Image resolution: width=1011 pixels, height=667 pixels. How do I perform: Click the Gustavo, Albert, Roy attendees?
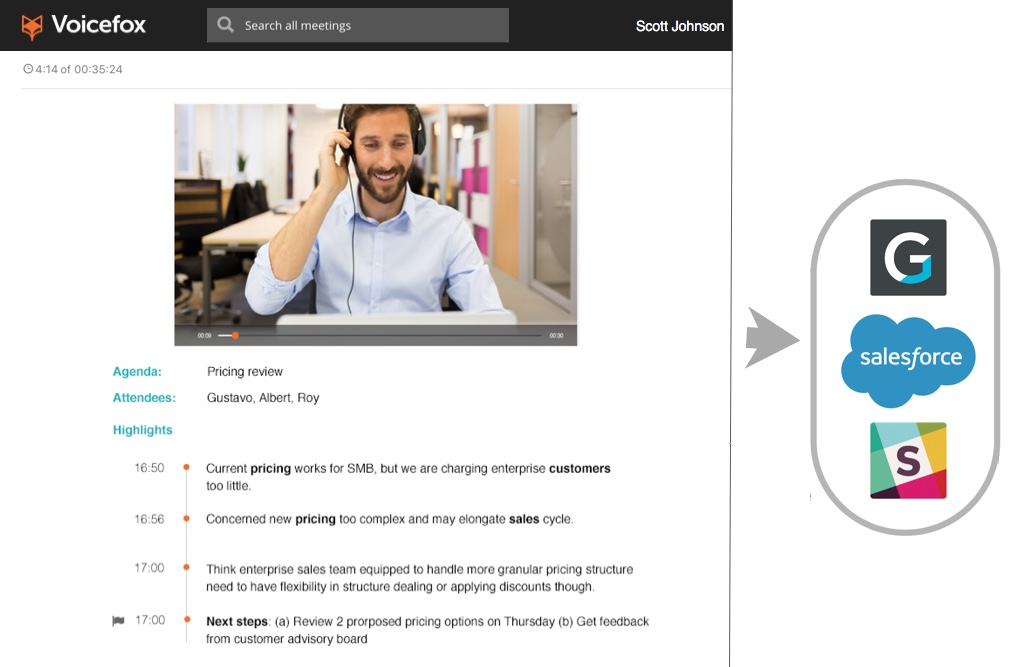tap(263, 397)
